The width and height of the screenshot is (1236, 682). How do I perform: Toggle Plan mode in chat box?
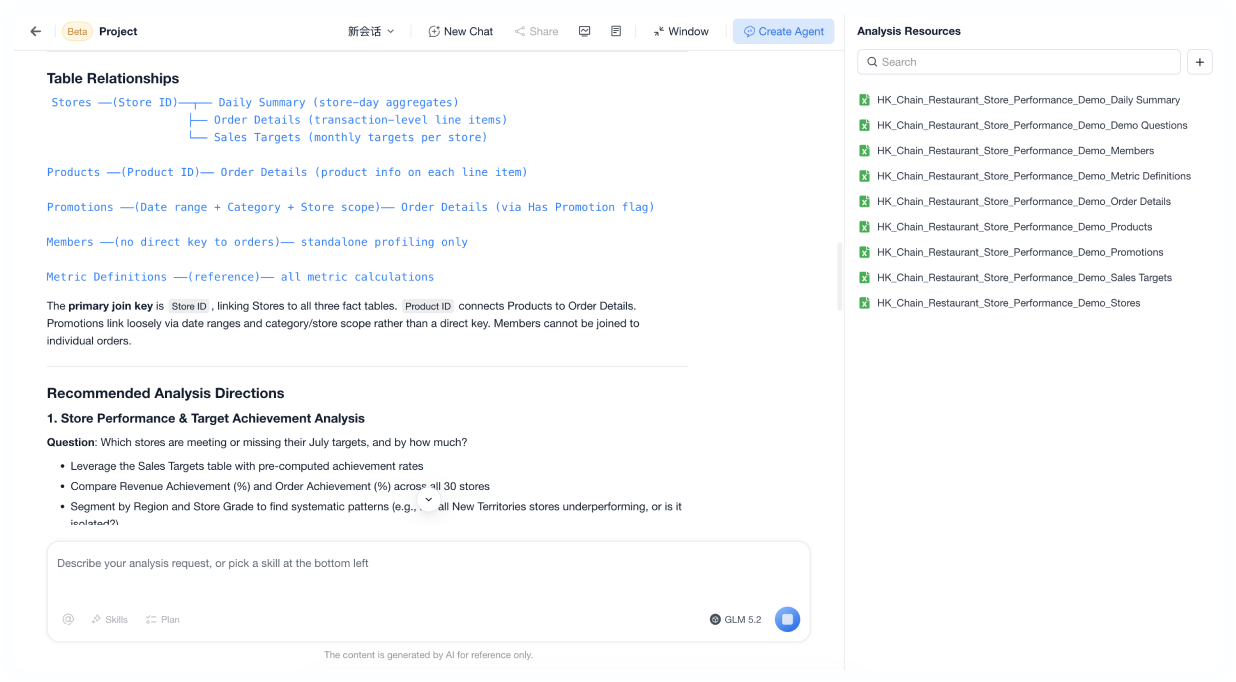click(x=162, y=619)
